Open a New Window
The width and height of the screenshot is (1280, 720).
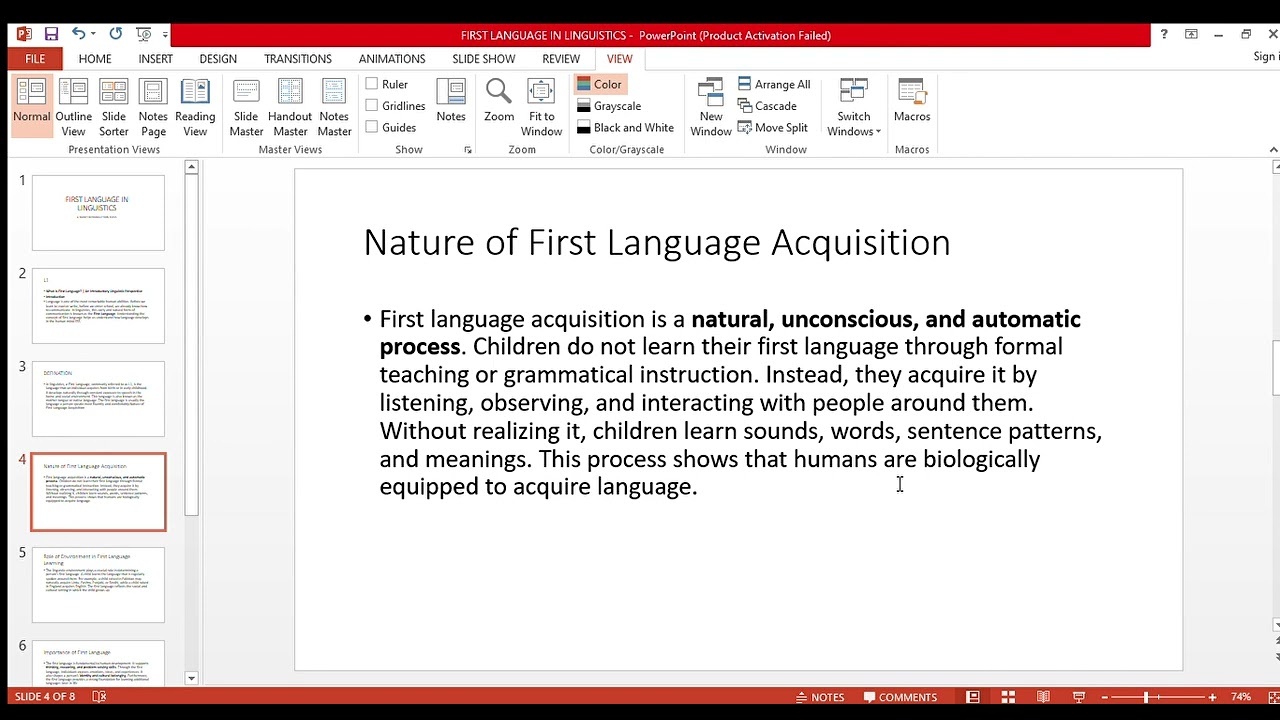[x=711, y=107]
